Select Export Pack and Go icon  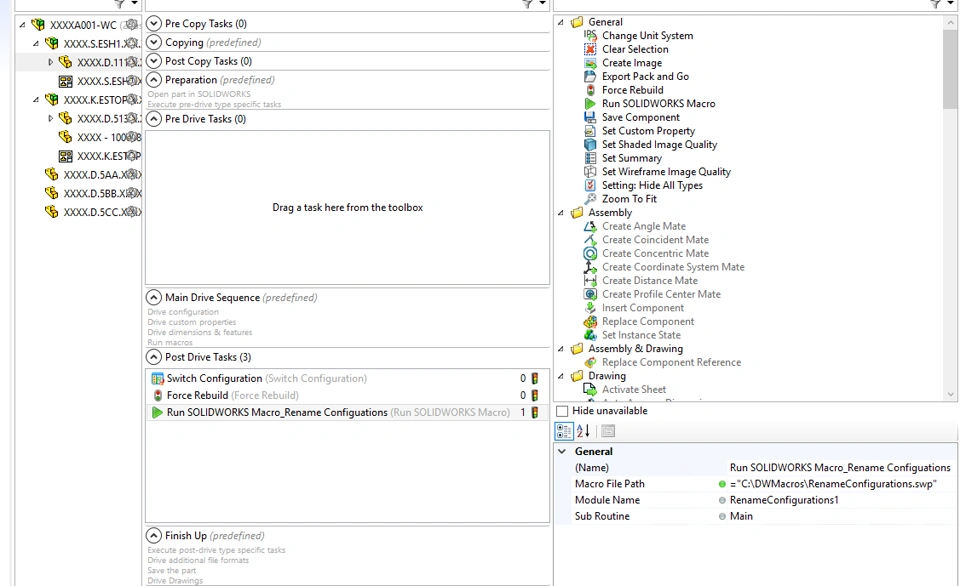click(590, 77)
